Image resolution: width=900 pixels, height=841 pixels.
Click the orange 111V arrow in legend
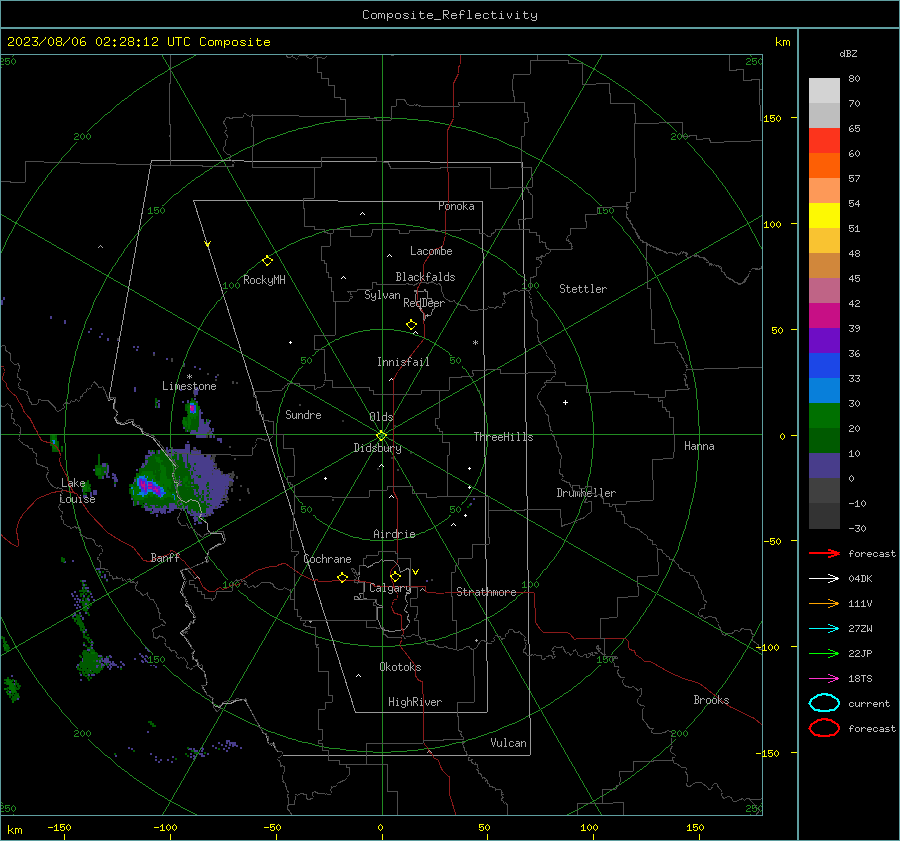(x=824, y=603)
